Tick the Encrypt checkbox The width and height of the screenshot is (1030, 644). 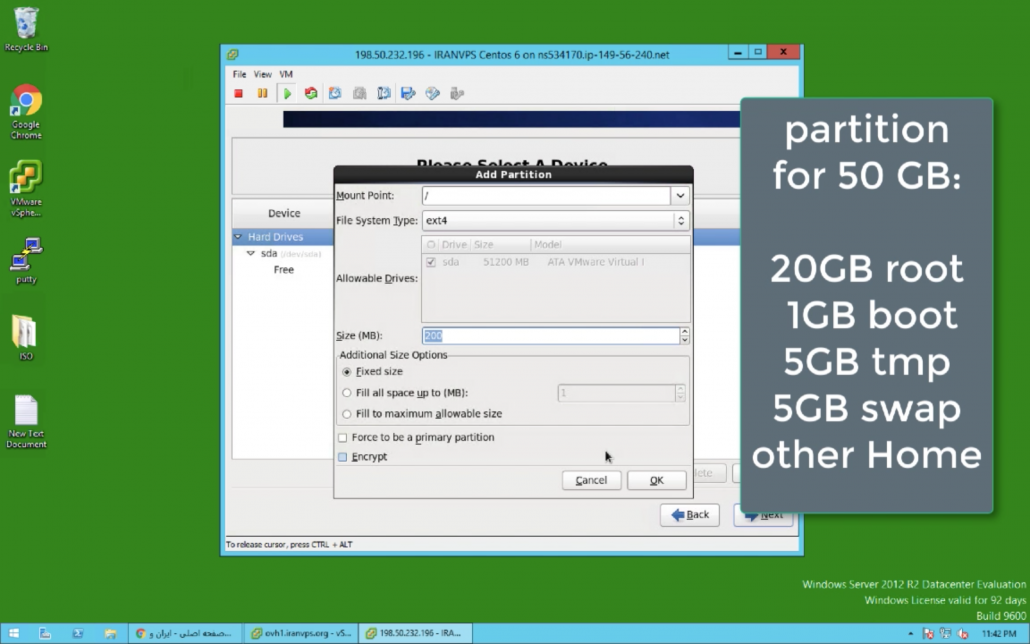pyautogui.click(x=343, y=457)
